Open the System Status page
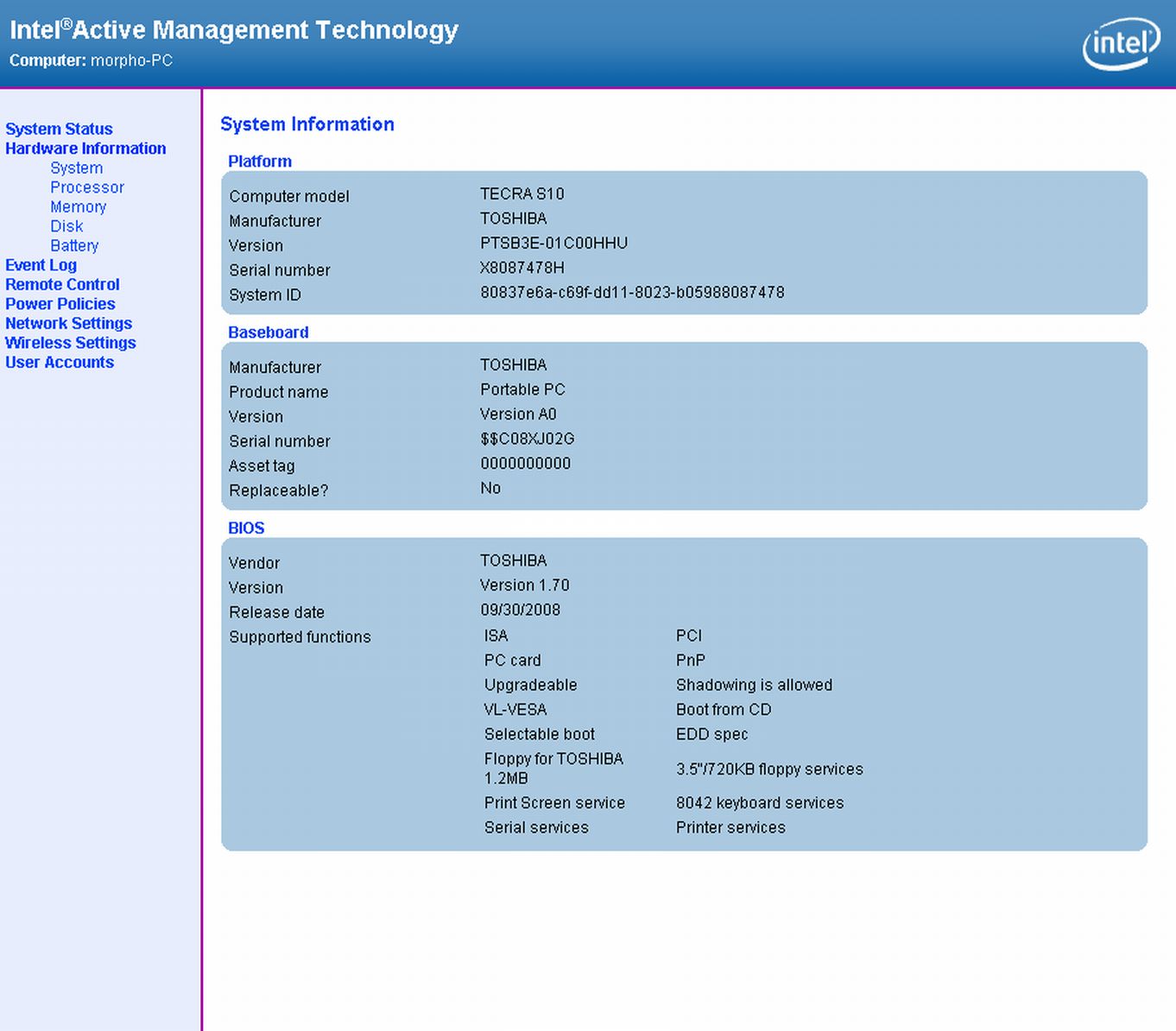The image size is (1176, 1031). click(59, 129)
